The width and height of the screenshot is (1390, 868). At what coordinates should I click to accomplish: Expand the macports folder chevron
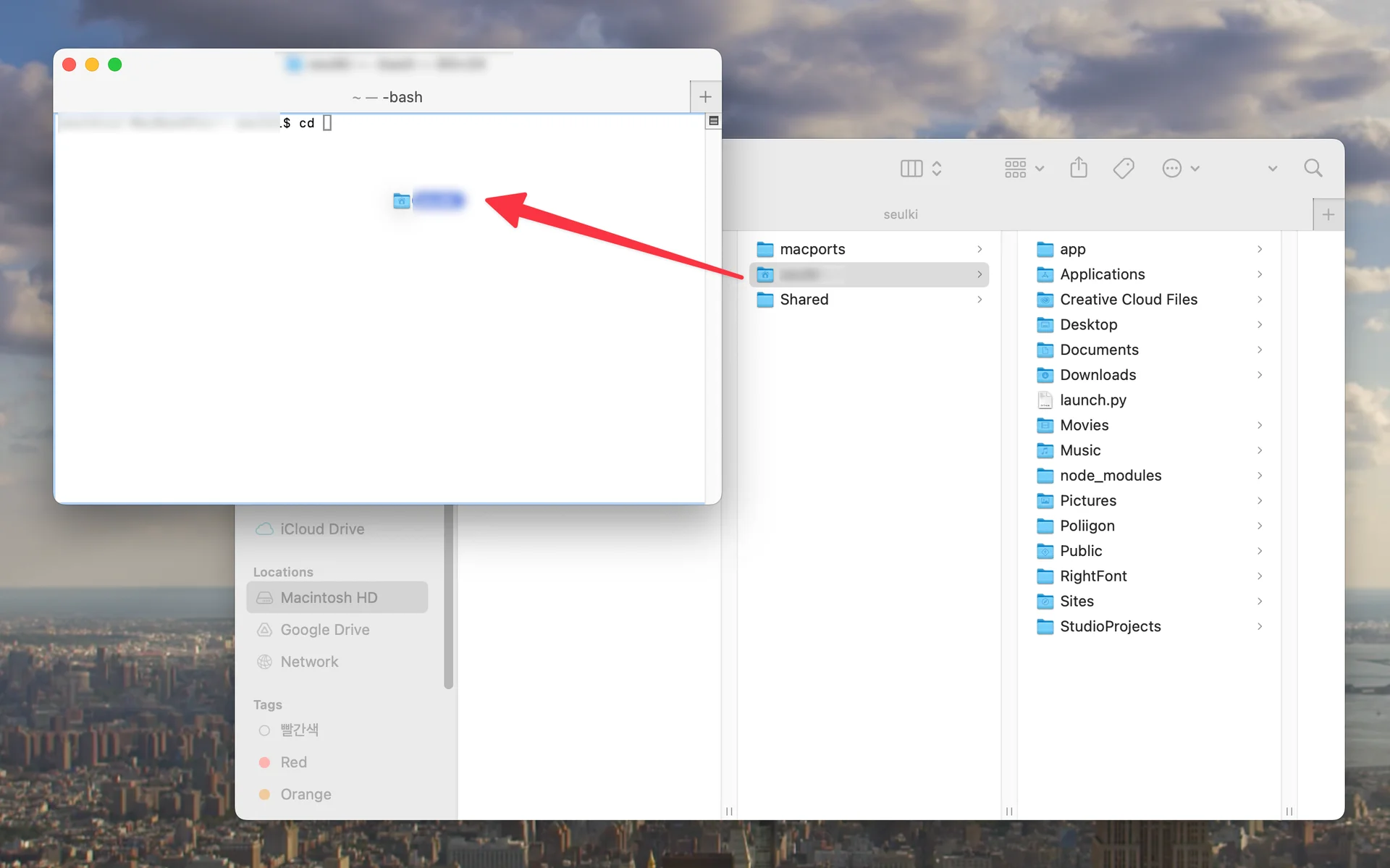[980, 249]
